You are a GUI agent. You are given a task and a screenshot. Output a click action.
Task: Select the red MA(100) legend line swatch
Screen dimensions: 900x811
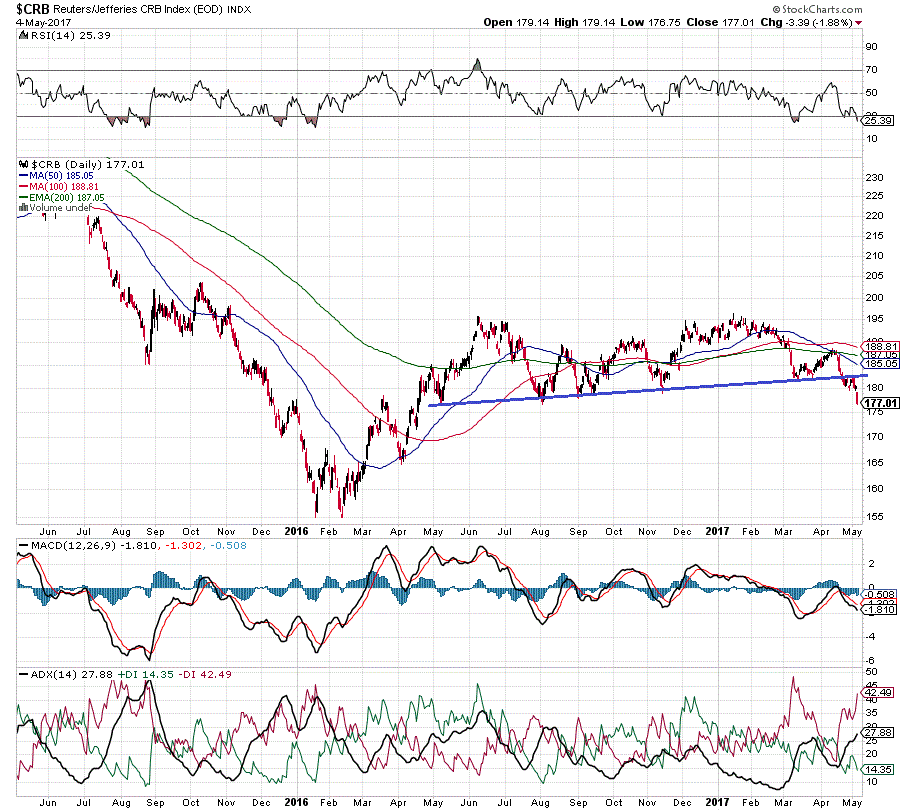point(24,187)
